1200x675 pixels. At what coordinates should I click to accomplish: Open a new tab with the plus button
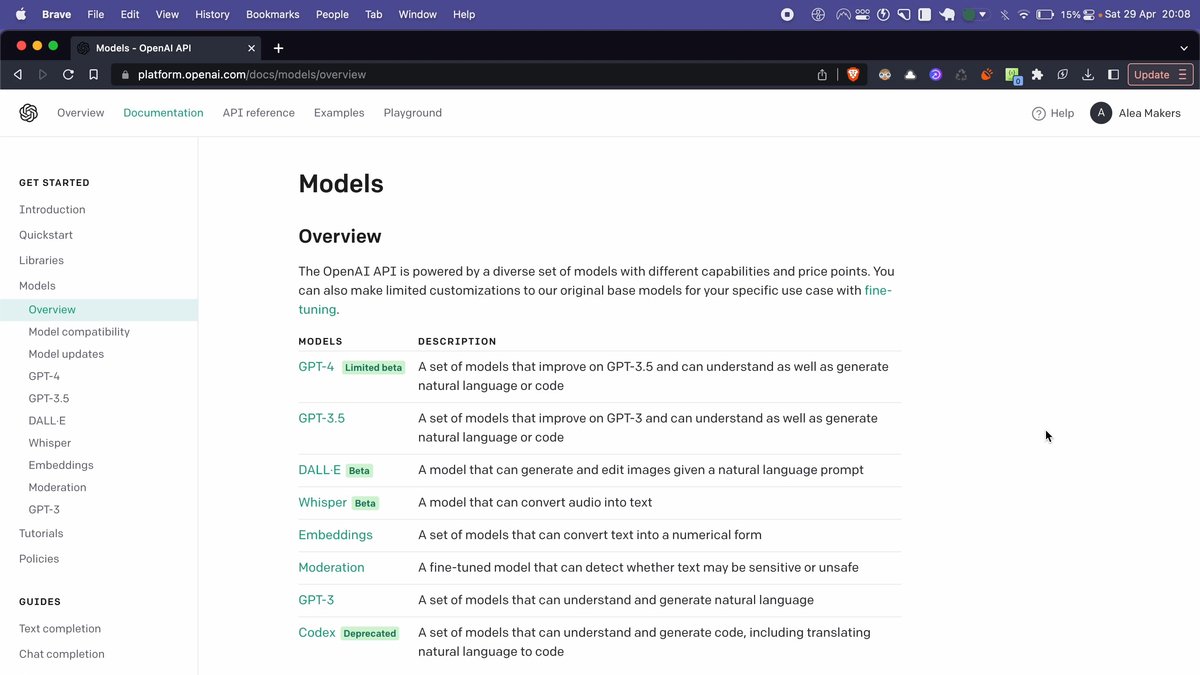click(278, 48)
